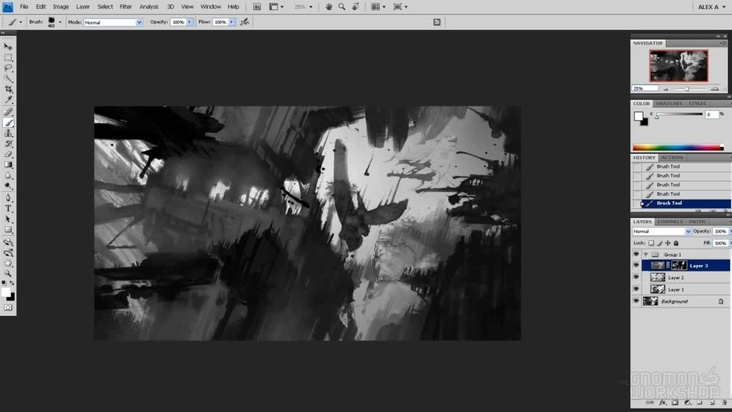Open the Brush preset picker dropdown

tap(54, 21)
